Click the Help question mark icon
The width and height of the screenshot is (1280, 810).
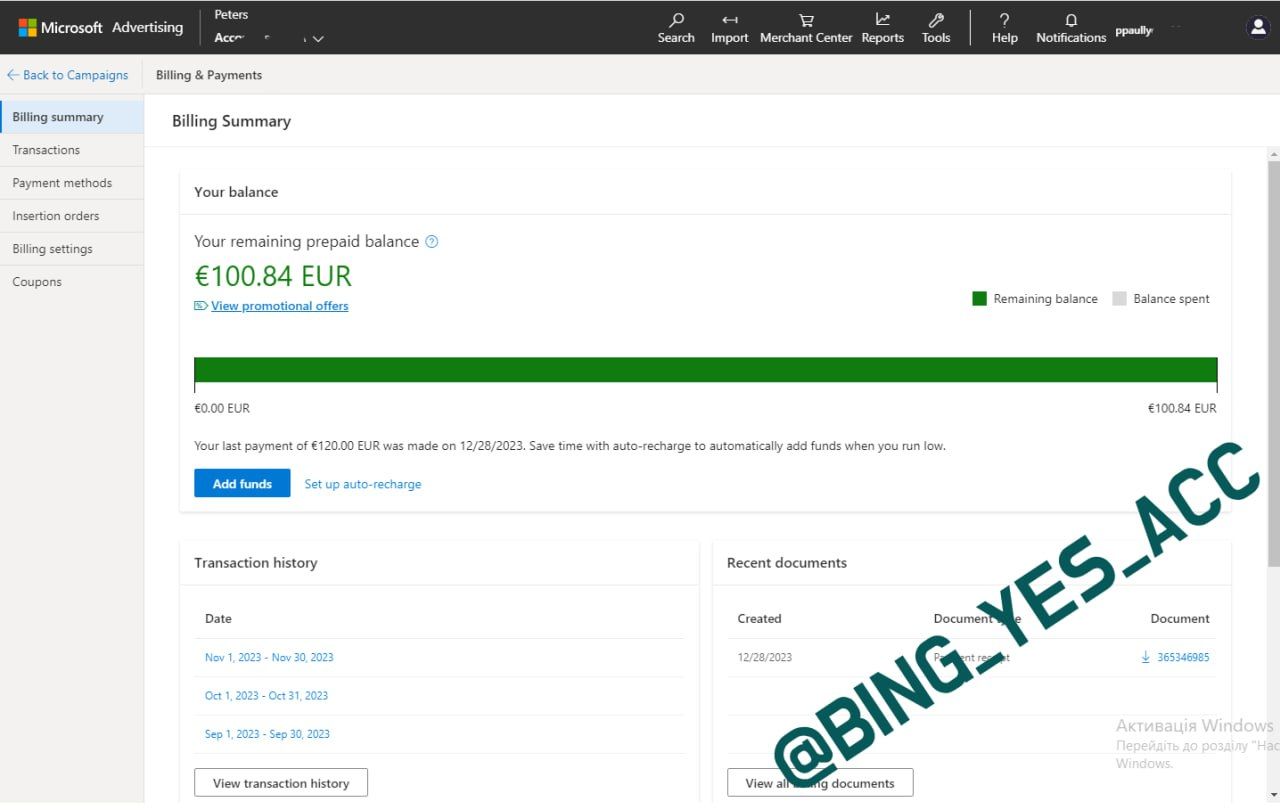pyautogui.click(x=1004, y=20)
